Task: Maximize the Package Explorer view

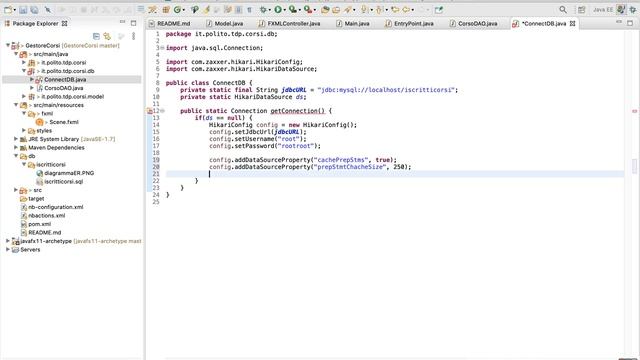Action: point(133,23)
